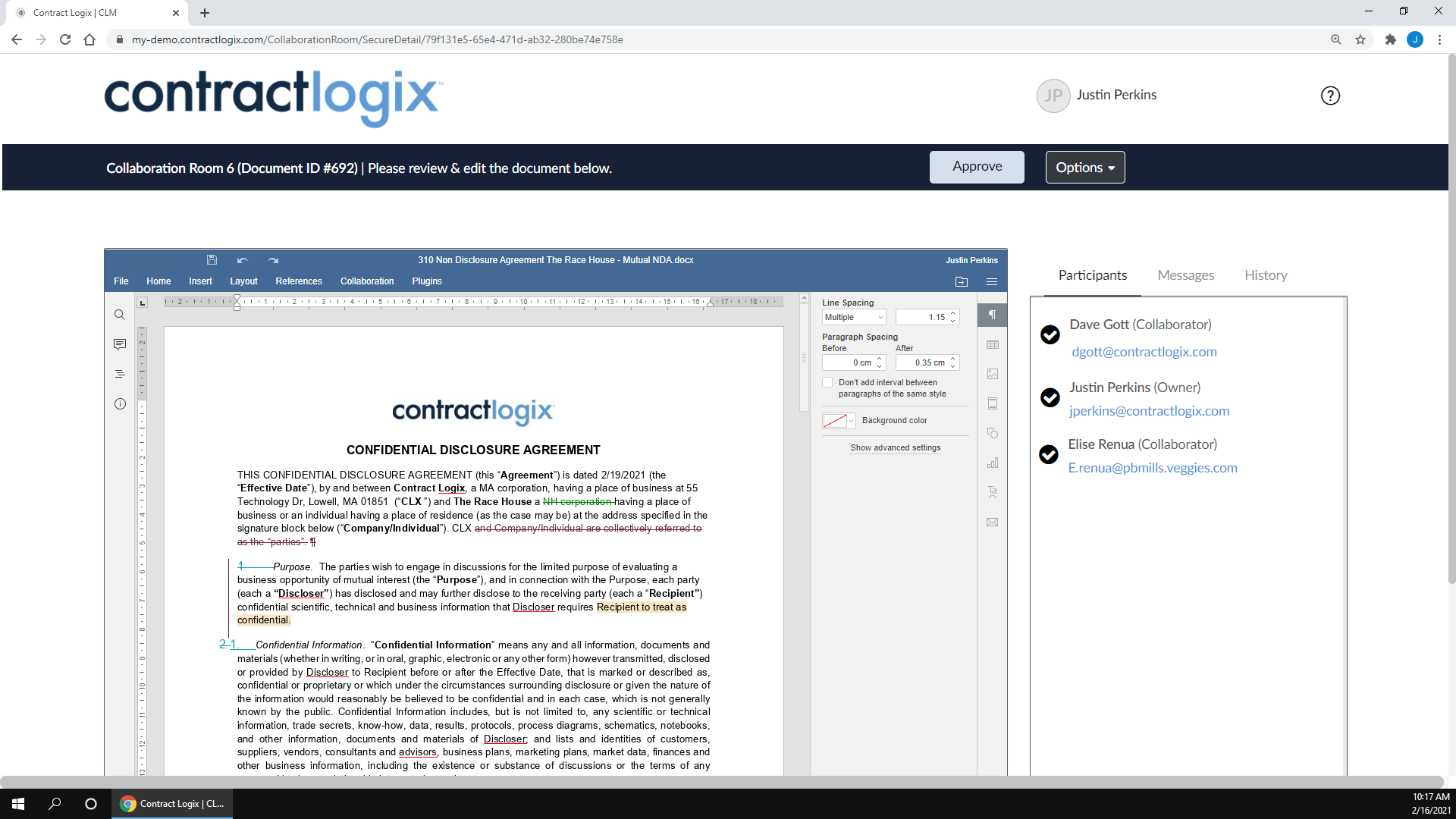The width and height of the screenshot is (1456, 819).
Task: Click the line spacing value field
Action: pyautogui.click(x=921, y=318)
